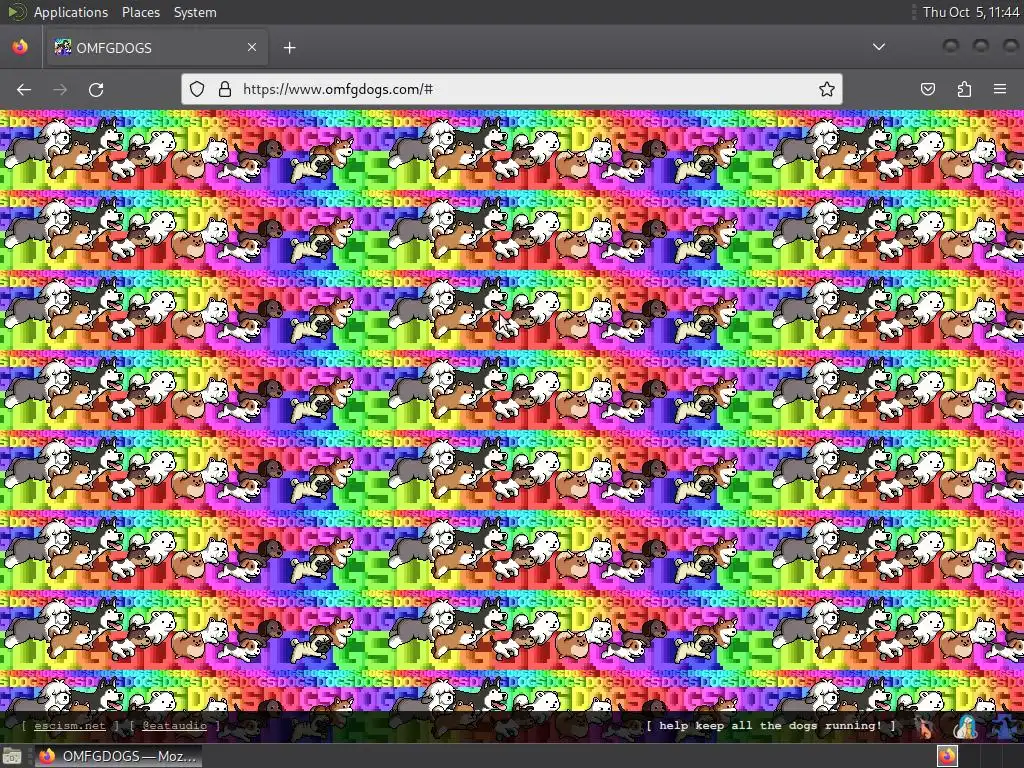The height and width of the screenshot is (768, 1024).
Task: Click the show desktop icon in taskbar
Action: (x=12, y=756)
